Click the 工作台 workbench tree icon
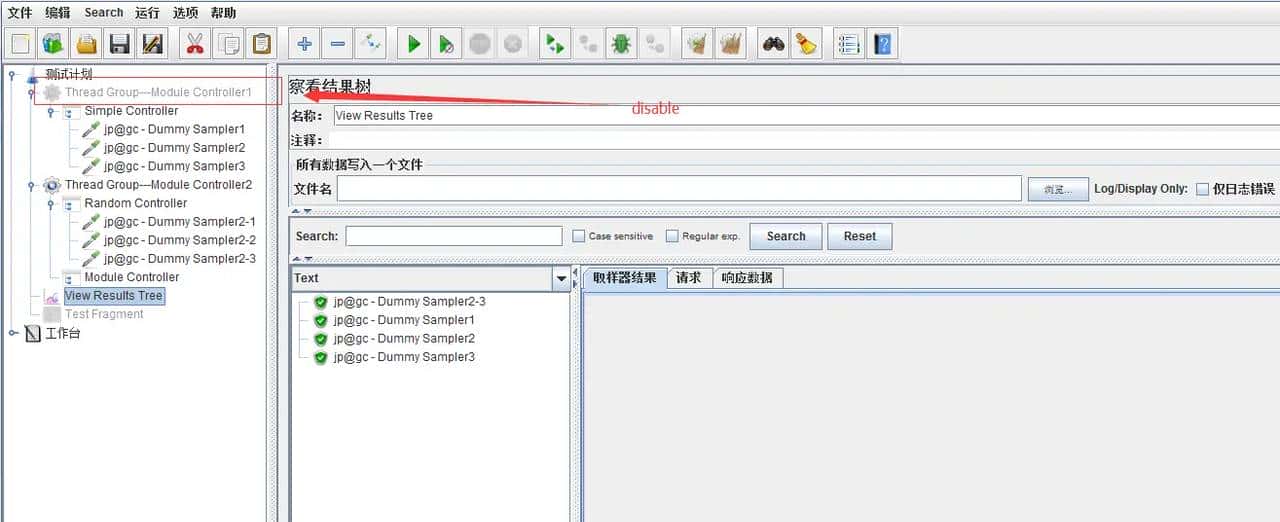The image size is (1280, 522). pyautogui.click(x=33, y=333)
